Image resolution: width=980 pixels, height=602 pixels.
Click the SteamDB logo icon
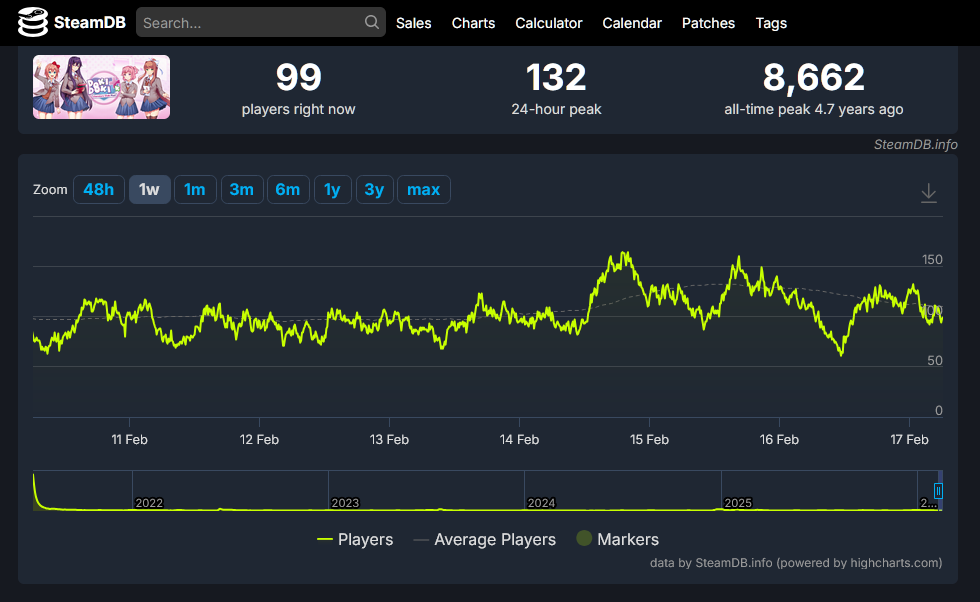32,23
